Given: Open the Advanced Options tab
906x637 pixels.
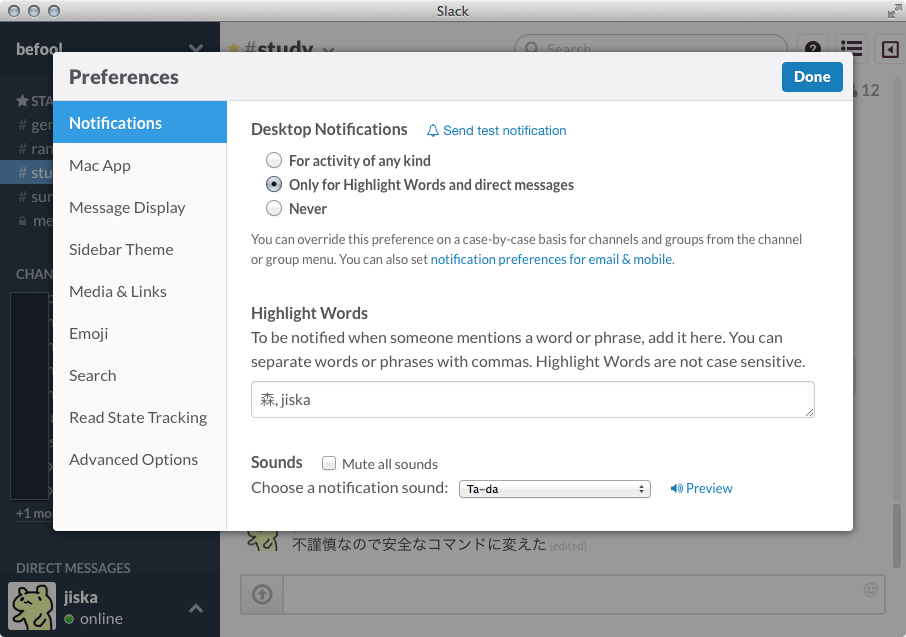Looking at the screenshot, I should click(x=140, y=460).
